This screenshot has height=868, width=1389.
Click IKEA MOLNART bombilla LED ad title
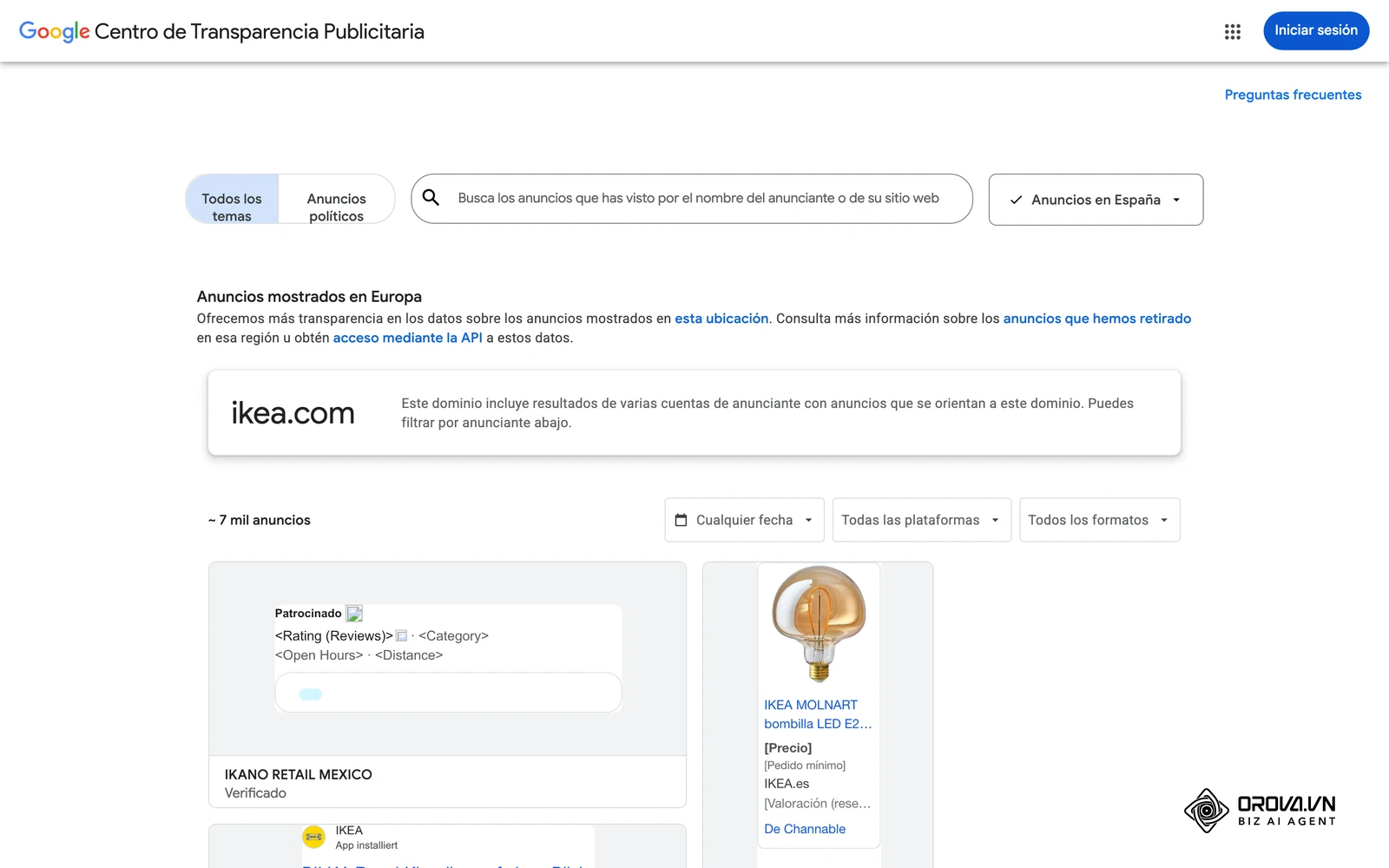[818, 714]
